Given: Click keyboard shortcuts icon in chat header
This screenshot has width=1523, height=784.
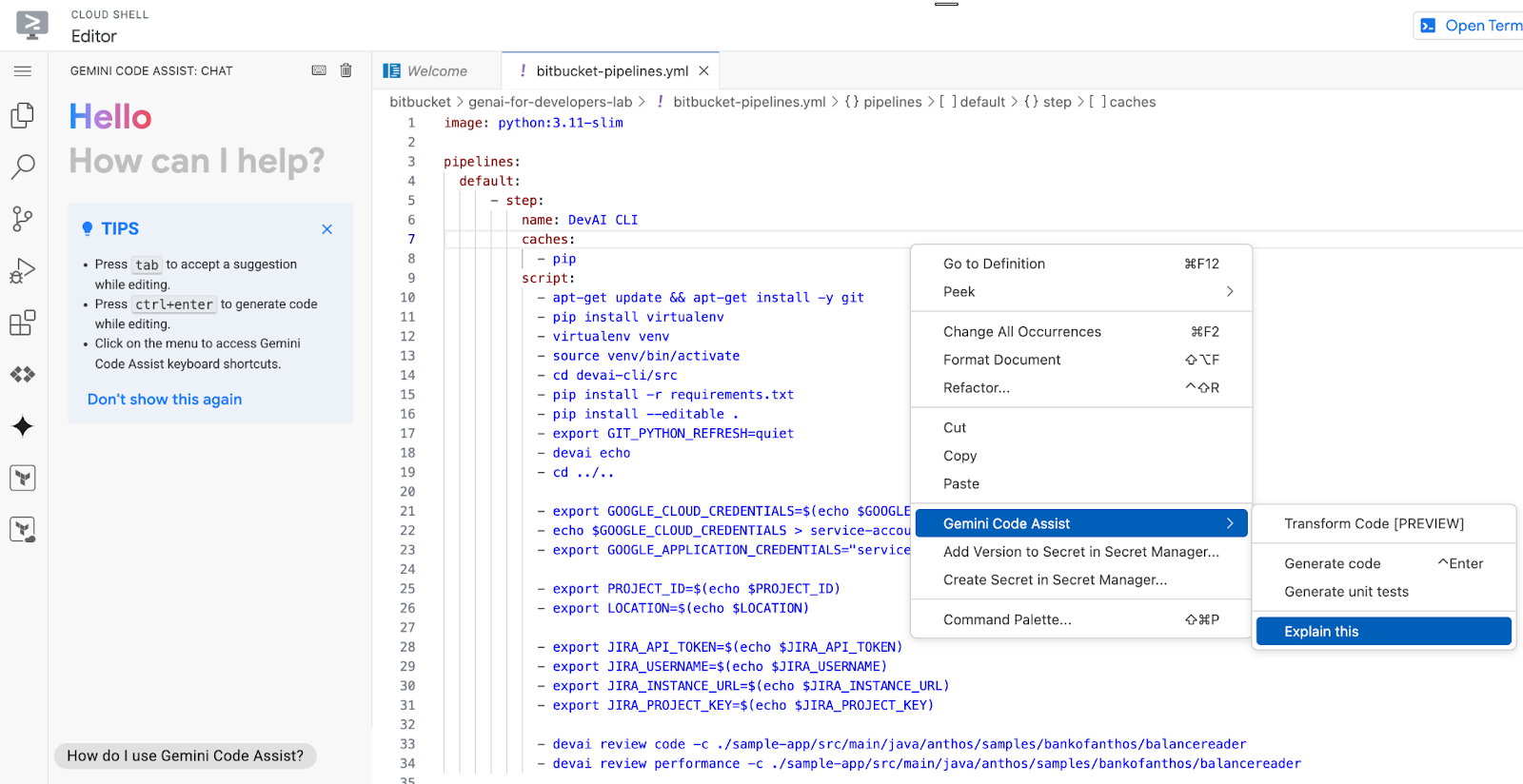Looking at the screenshot, I should pyautogui.click(x=319, y=70).
